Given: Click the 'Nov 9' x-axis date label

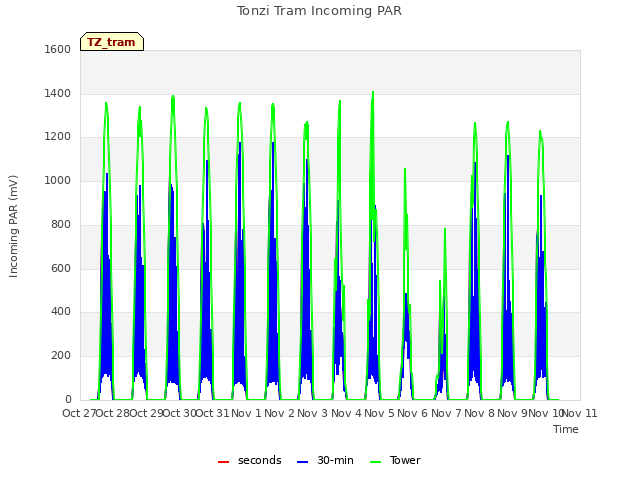Looking at the screenshot, I should (x=513, y=413).
